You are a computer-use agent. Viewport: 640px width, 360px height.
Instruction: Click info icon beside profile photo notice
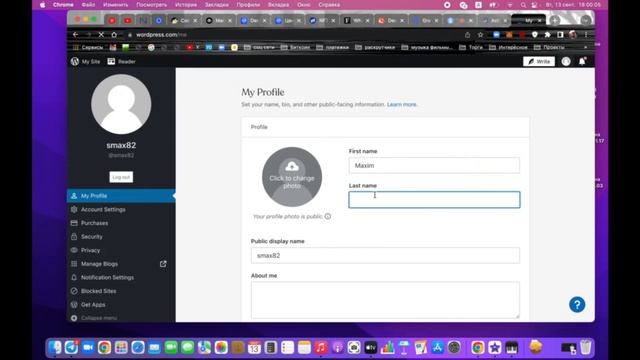(x=328, y=216)
